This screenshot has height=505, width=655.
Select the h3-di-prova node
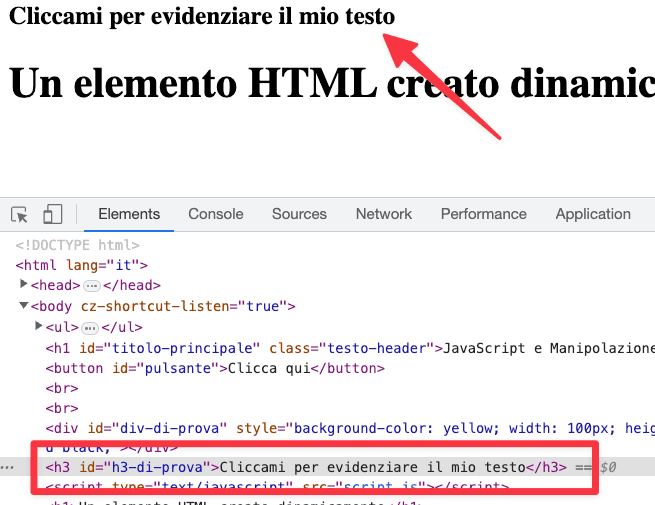tap(306, 467)
